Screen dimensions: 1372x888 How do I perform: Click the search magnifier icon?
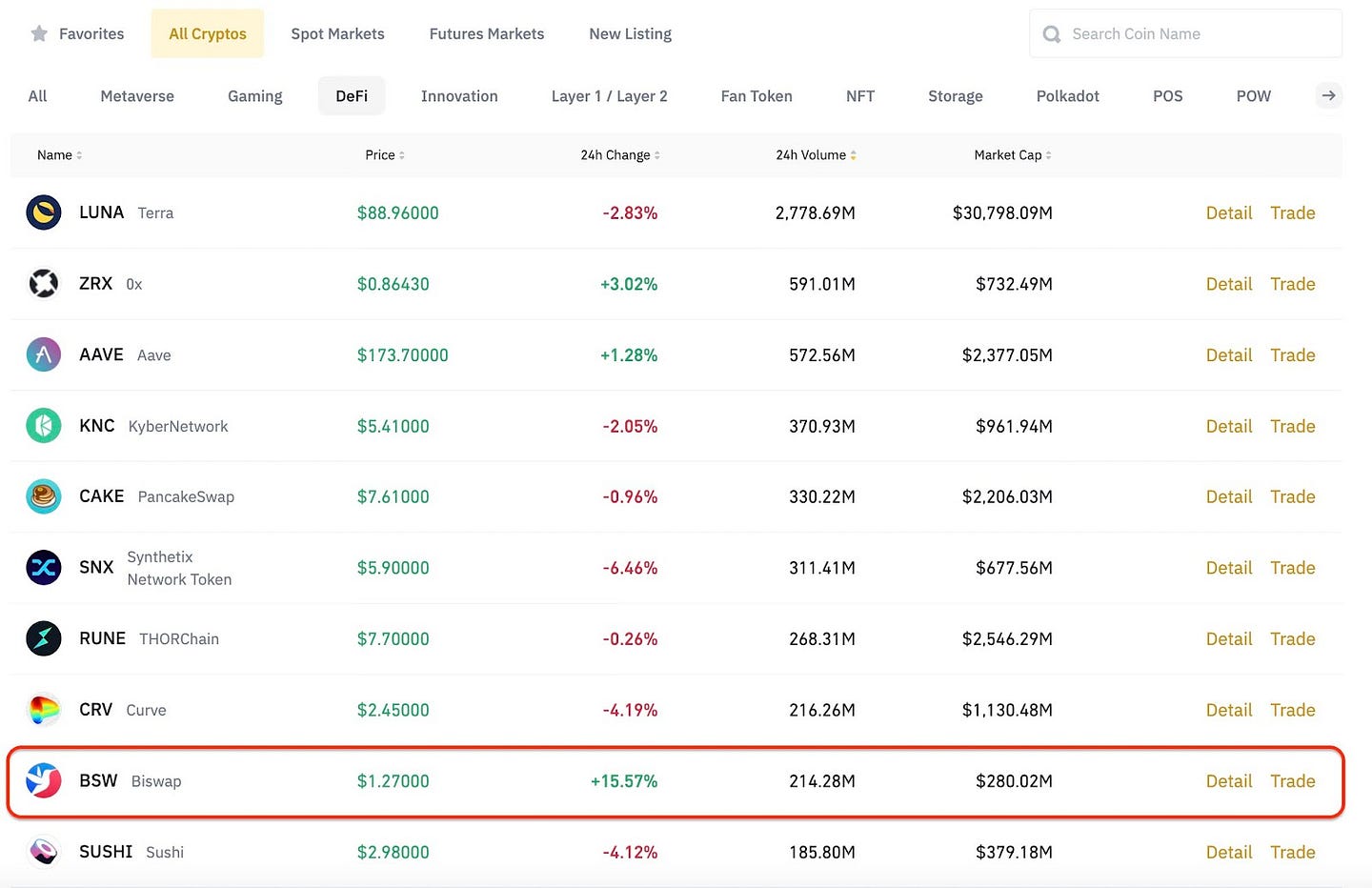1052,34
